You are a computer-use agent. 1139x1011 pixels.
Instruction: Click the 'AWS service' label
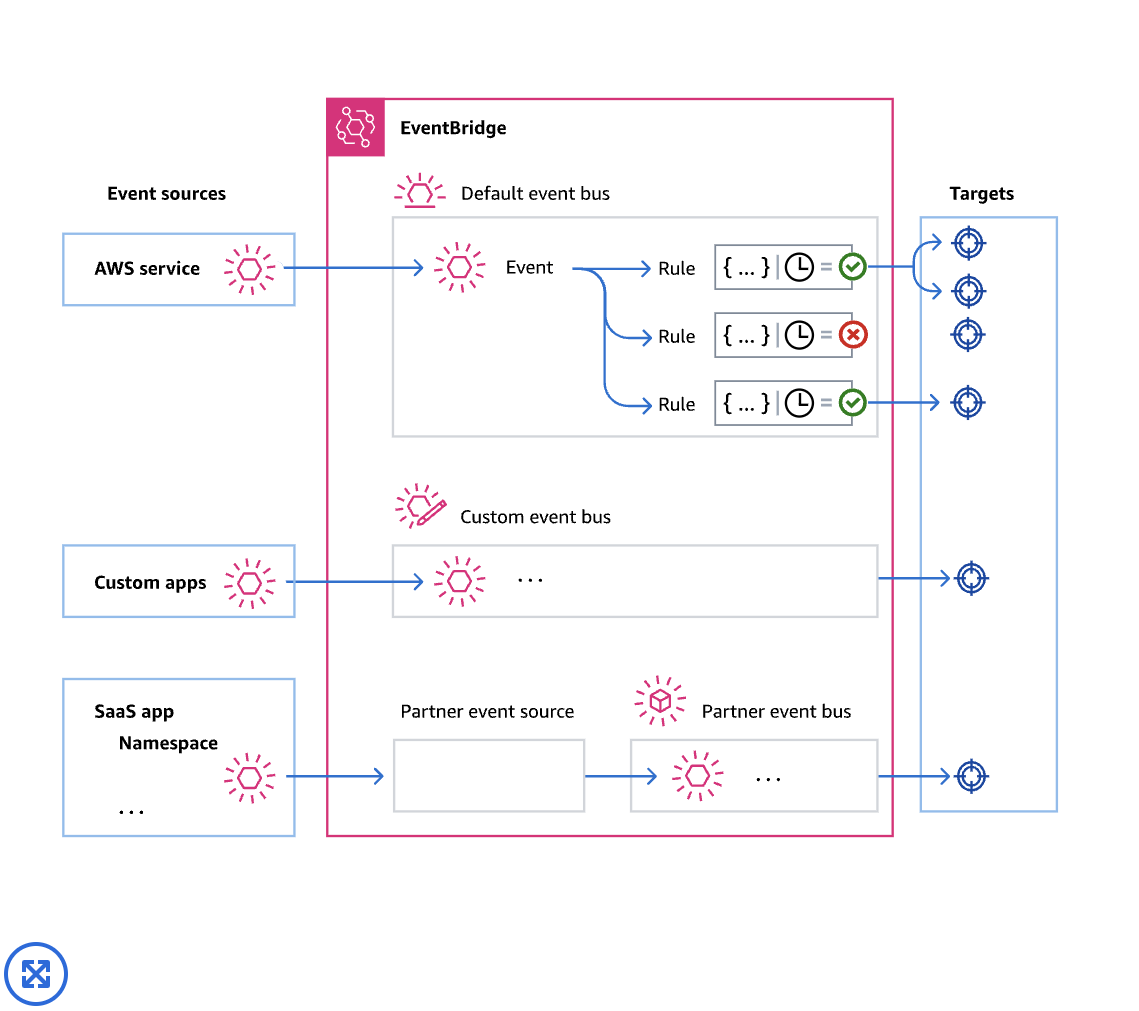pos(147,269)
